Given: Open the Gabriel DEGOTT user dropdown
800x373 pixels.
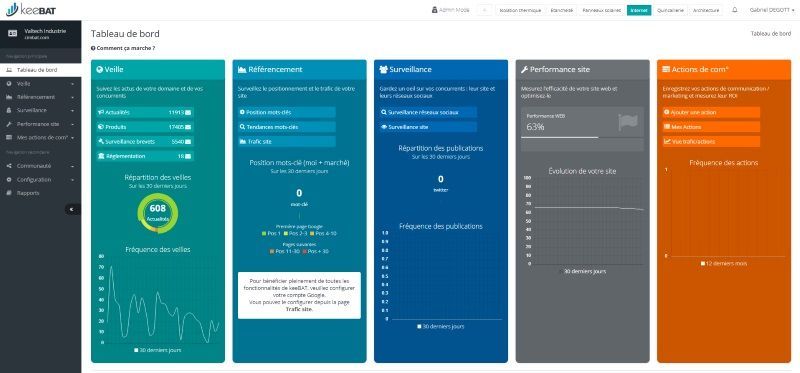Looking at the screenshot, I should [771, 10].
